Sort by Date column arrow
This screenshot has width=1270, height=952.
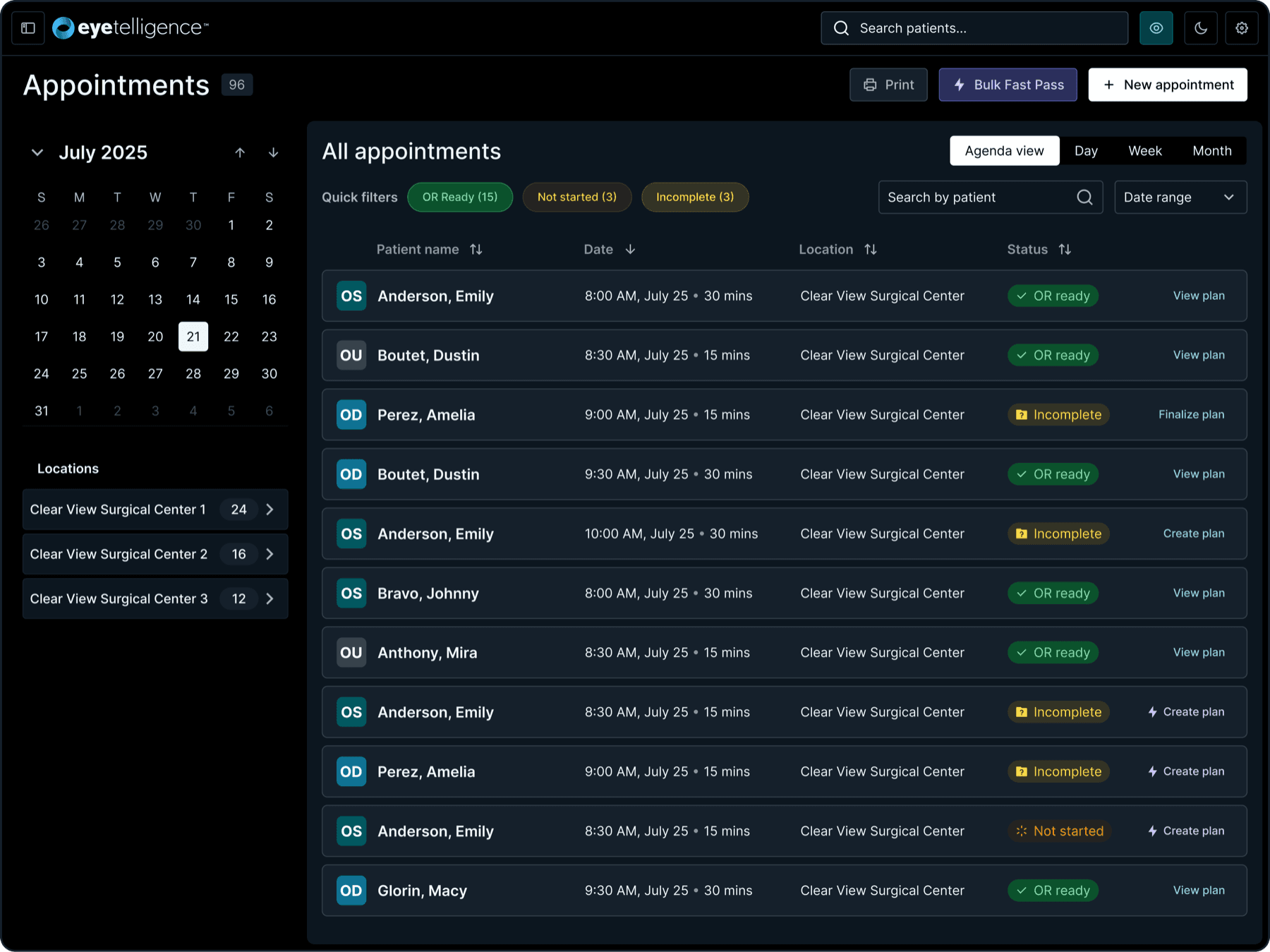click(630, 249)
